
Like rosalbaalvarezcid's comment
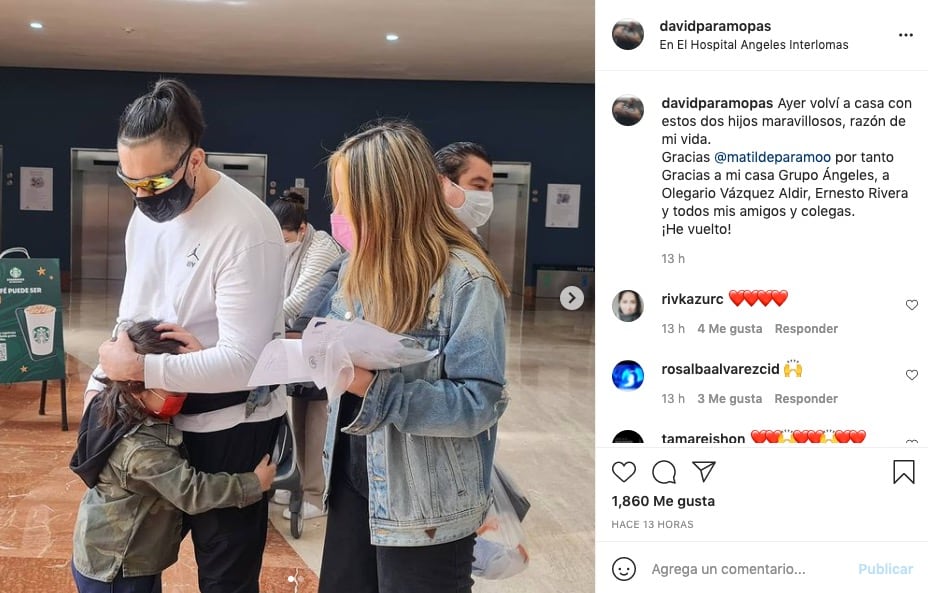pos(911,375)
